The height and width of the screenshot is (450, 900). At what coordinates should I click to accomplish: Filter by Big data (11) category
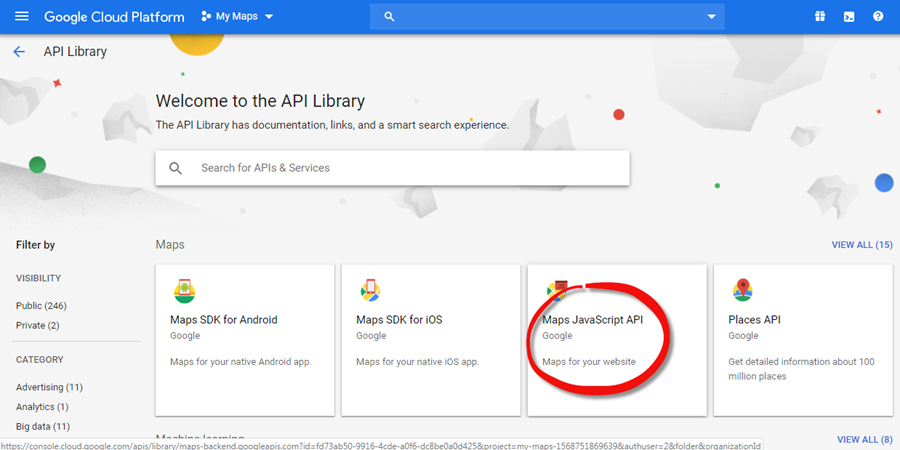pos(43,426)
